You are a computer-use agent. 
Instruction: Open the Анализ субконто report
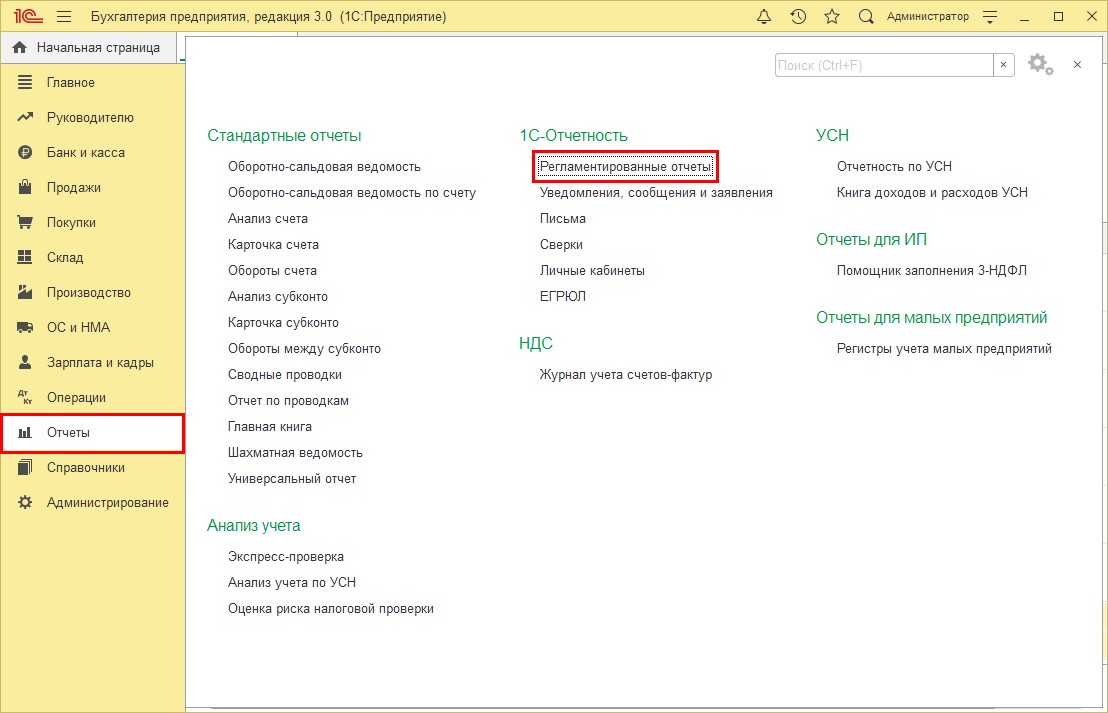click(278, 297)
